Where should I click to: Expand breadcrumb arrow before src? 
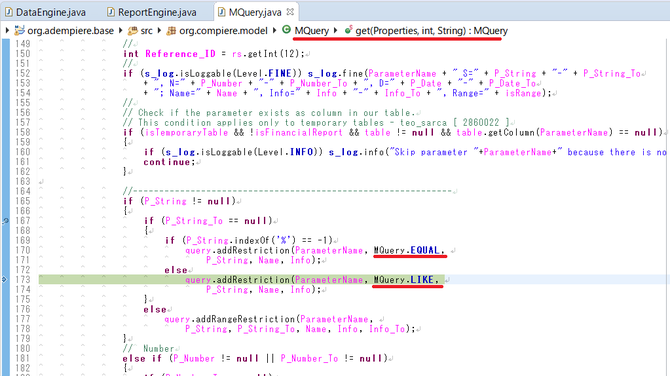121,30
